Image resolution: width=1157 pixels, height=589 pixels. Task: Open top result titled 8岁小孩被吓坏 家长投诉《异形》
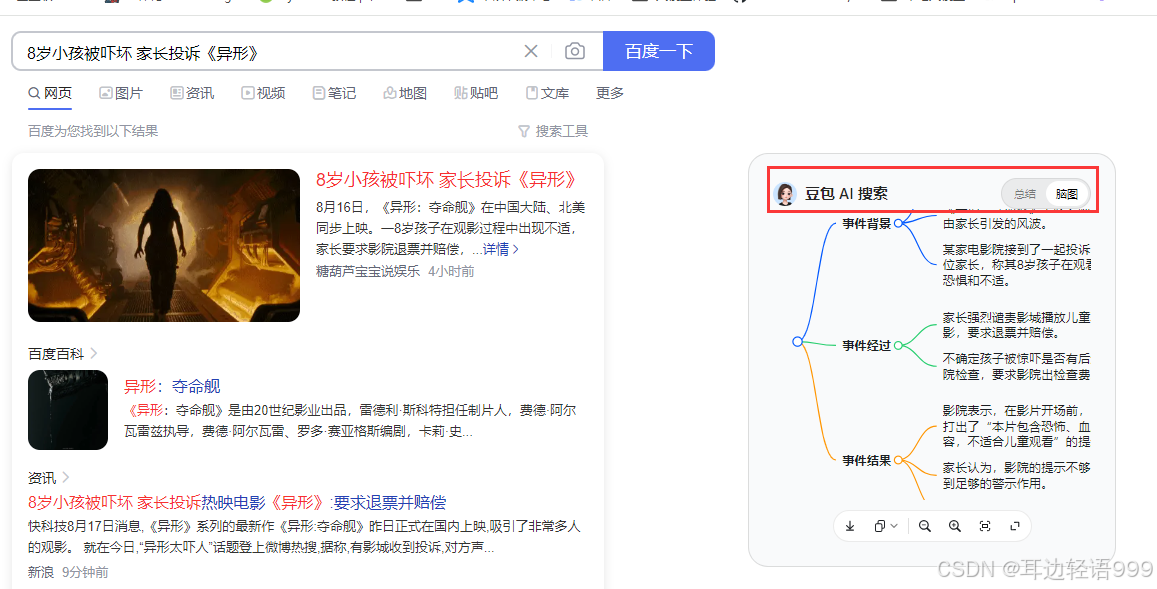446,179
